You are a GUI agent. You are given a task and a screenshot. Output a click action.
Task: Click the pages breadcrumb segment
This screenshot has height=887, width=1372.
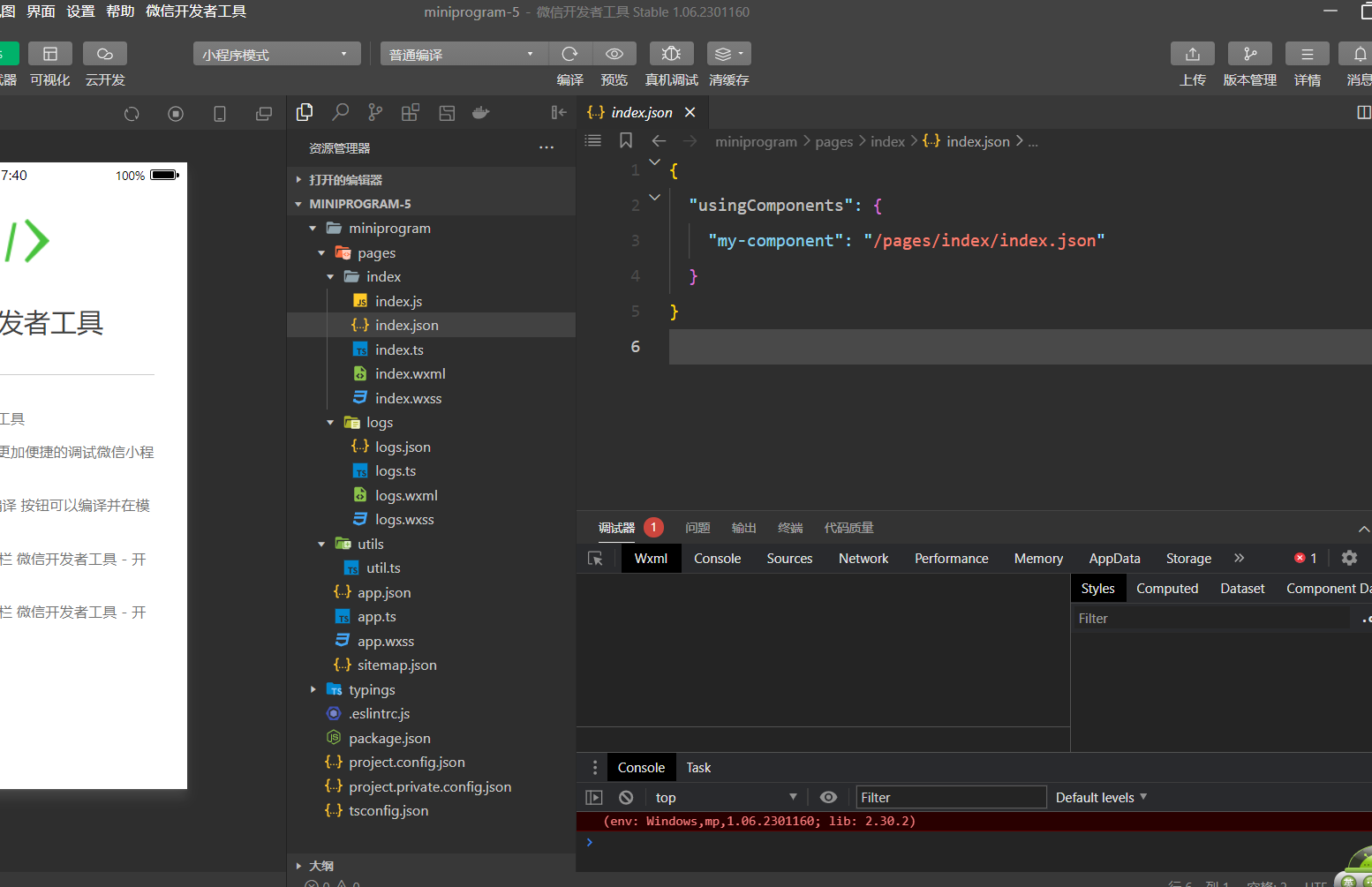834,142
